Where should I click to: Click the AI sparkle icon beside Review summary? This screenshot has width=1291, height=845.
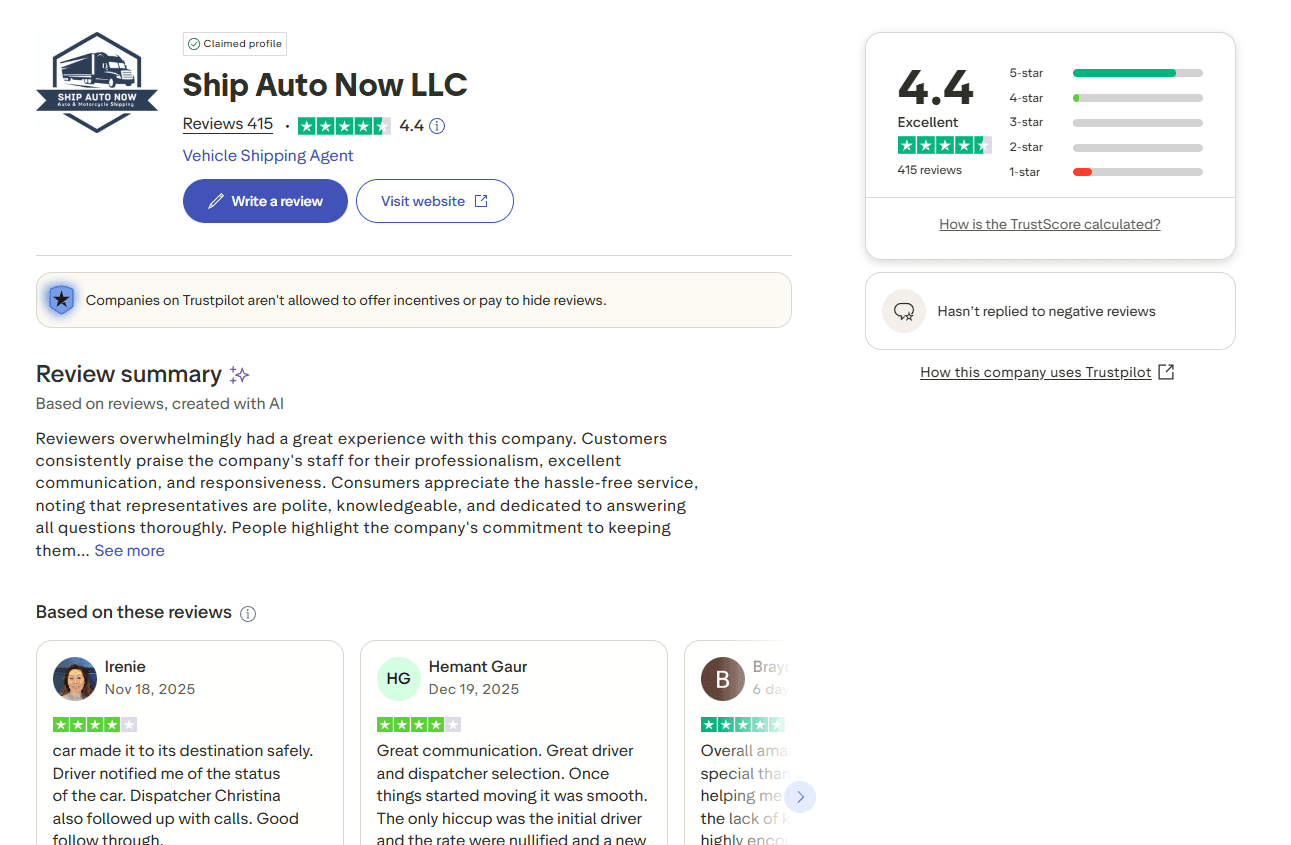239,375
